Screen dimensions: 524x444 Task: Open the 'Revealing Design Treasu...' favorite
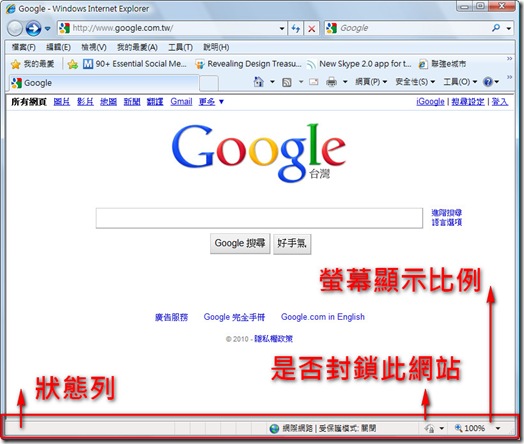pos(248,64)
